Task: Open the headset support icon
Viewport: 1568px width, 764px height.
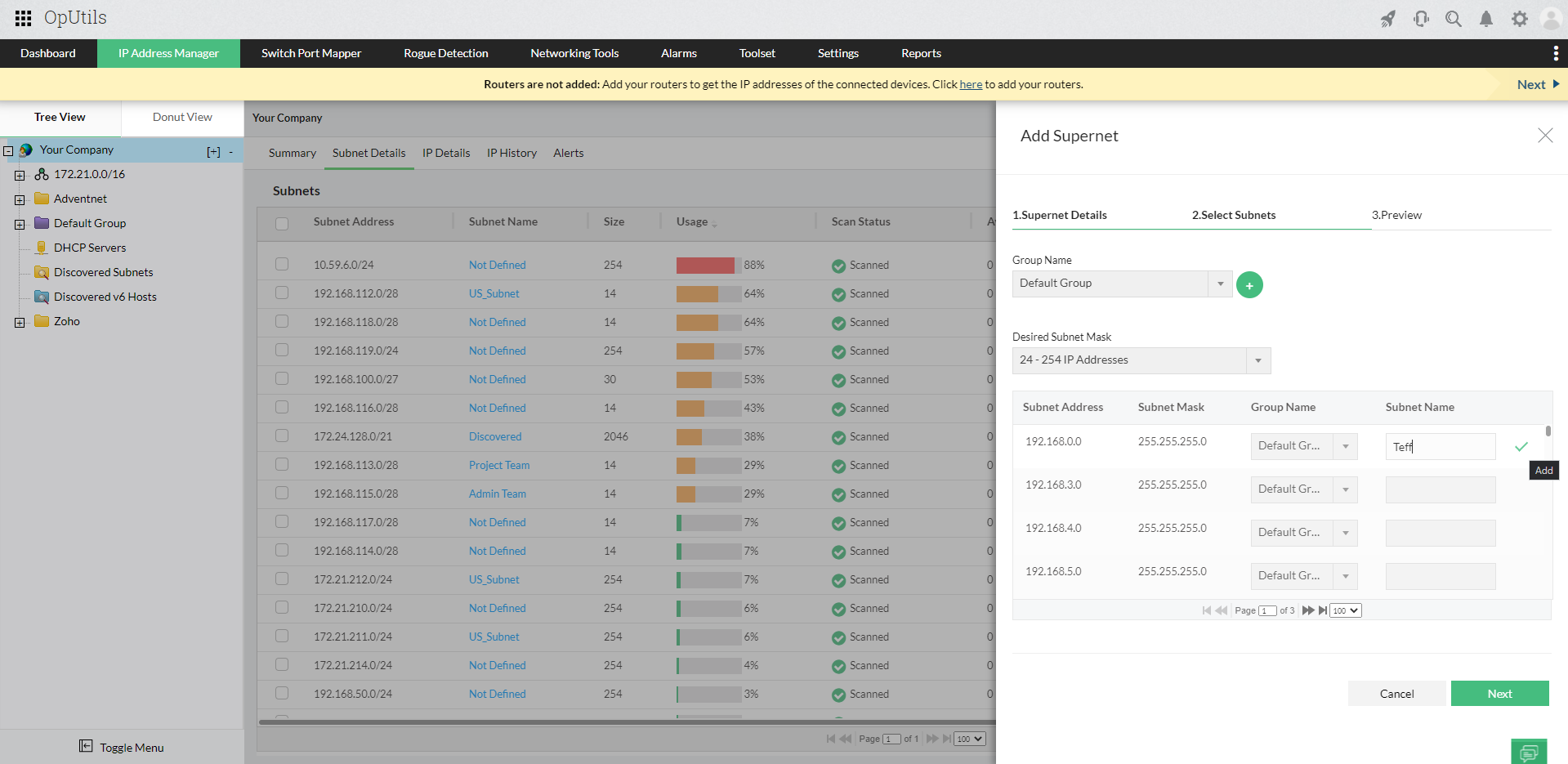Action: click(x=1421, y=19)
